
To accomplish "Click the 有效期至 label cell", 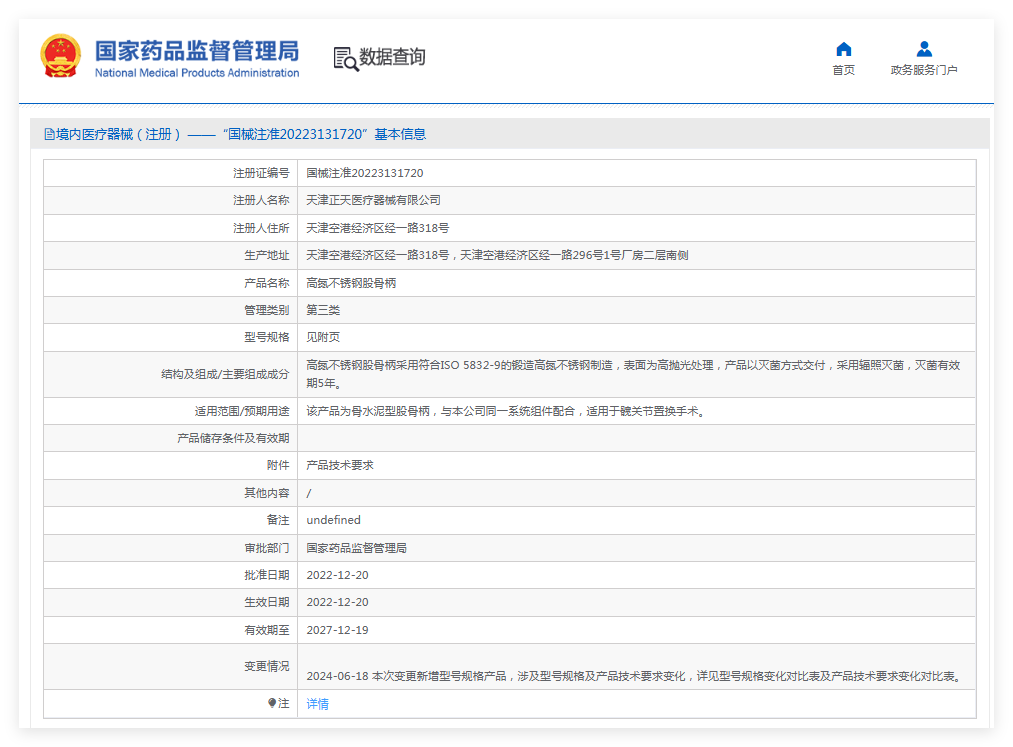I will coord(171,630).
